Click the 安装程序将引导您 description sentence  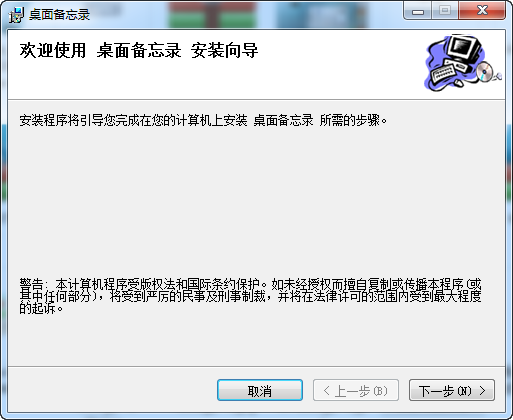[x=203, y=120]
